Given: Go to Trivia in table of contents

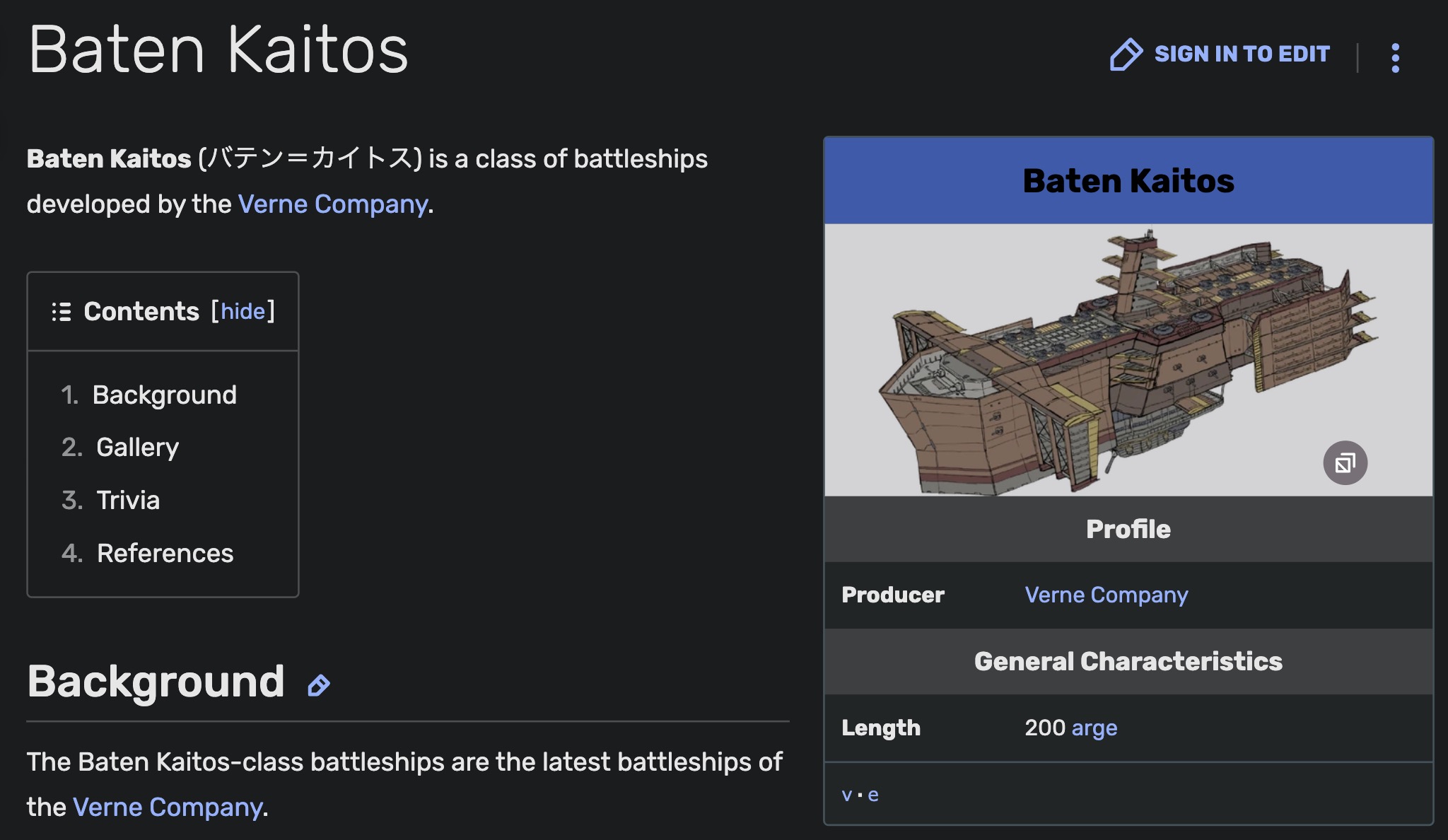Looking at the screenshot, I should click(x=128, y=500).
